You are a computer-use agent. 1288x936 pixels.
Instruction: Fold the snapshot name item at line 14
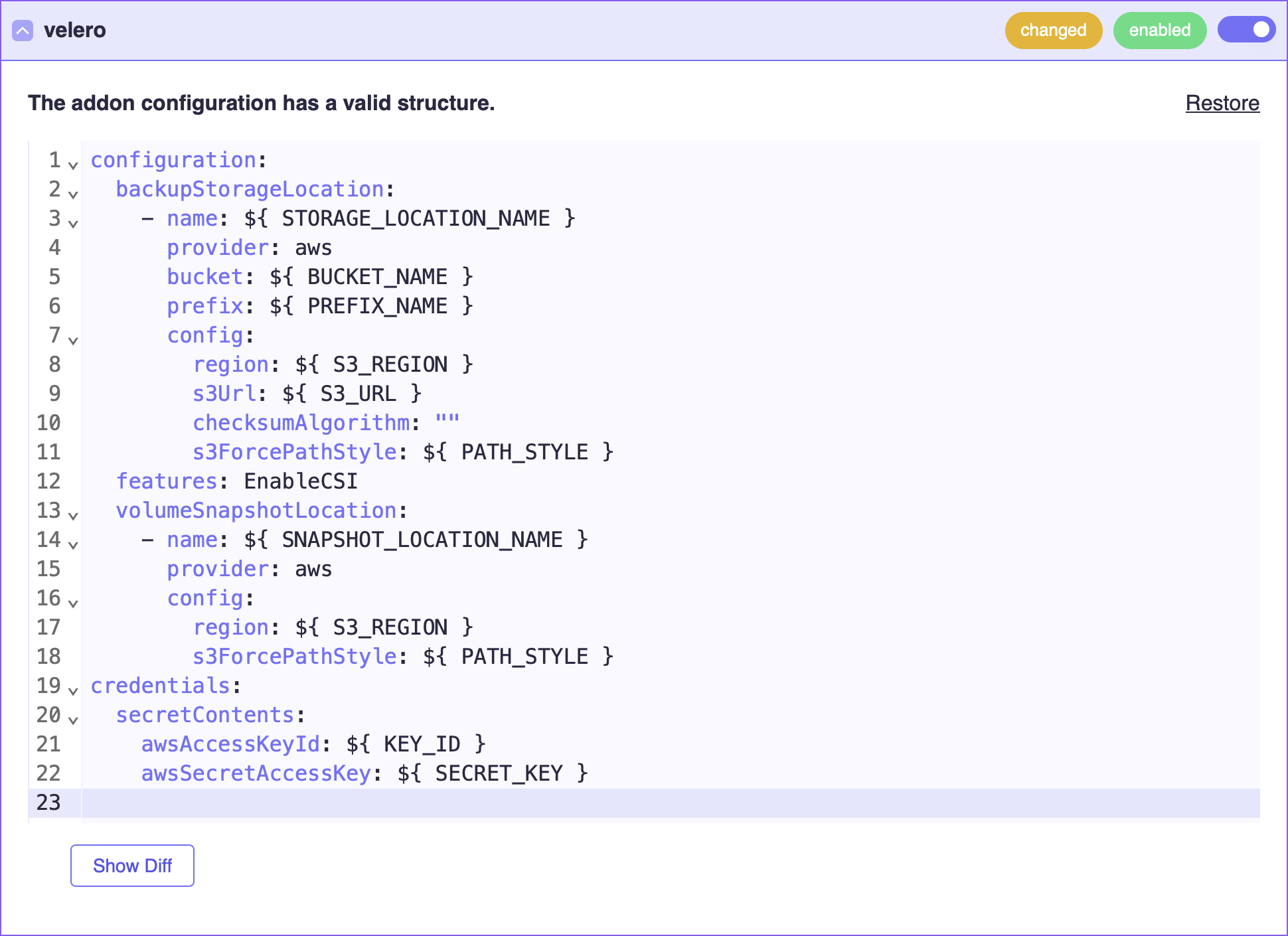(x=73, y=544)
